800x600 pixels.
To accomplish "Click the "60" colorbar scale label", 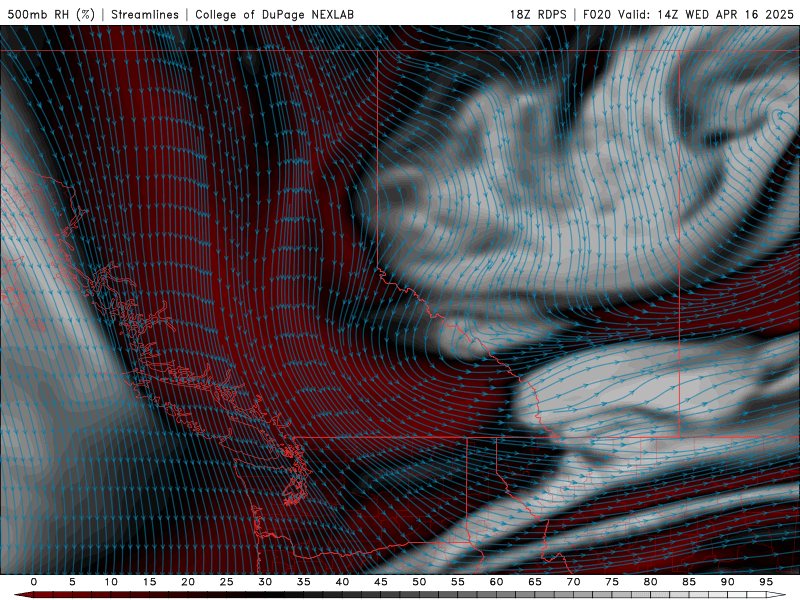I will [x=496, y=582].
